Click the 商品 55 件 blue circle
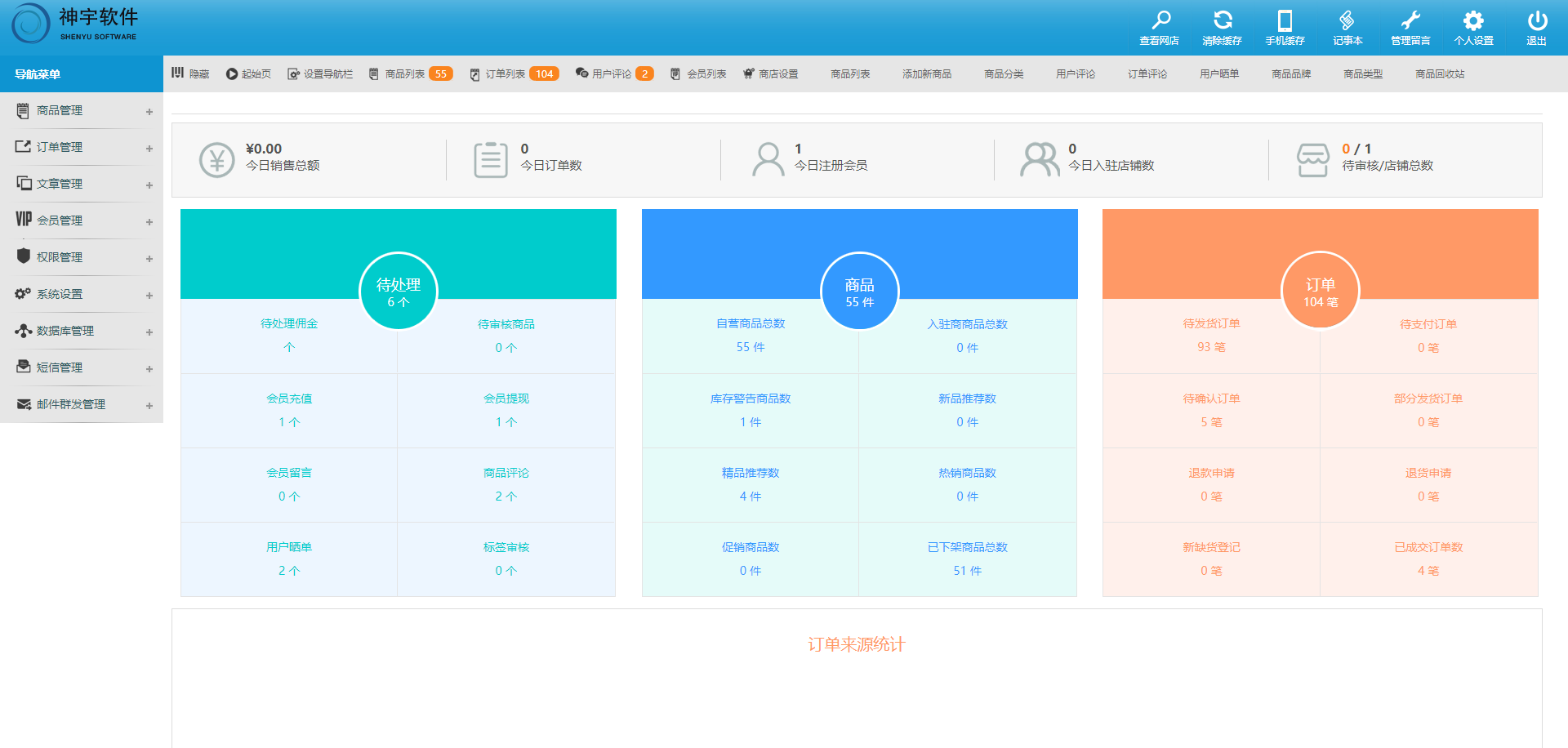This screenshot has width=1568, height=748. (x=860, y=291)
